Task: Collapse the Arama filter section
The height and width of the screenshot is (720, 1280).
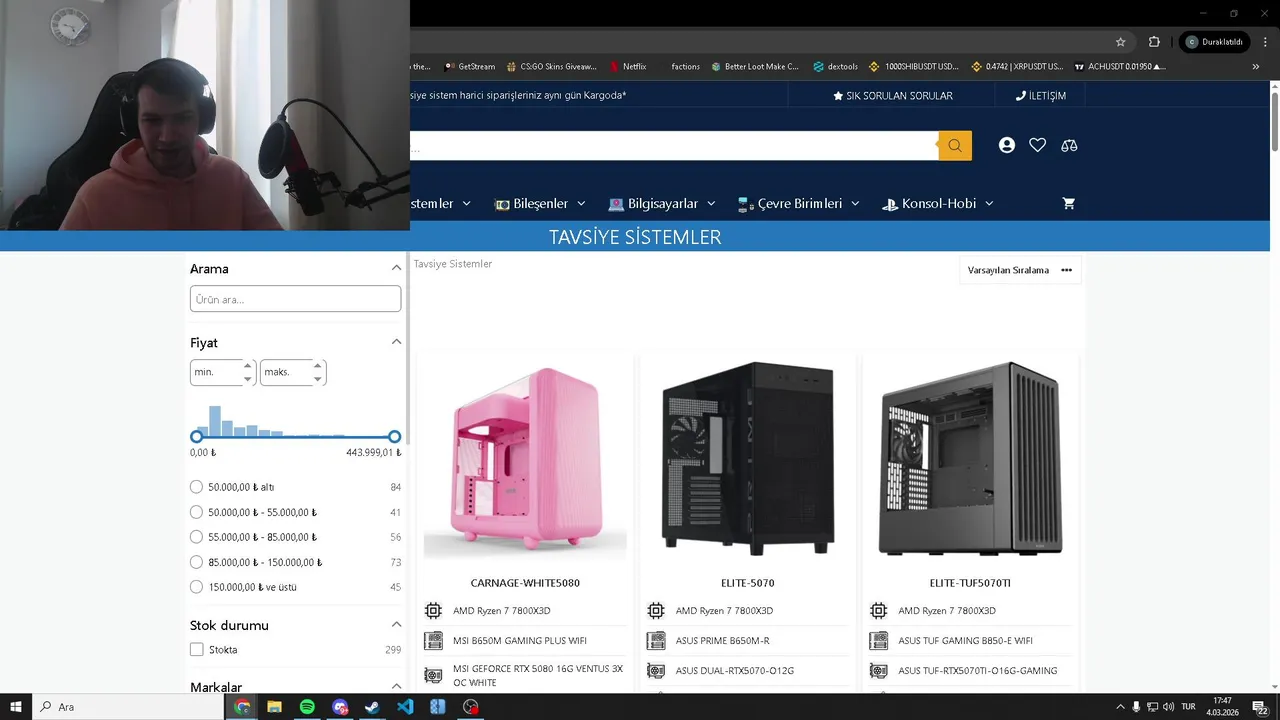Action: (x=396, y=268)
